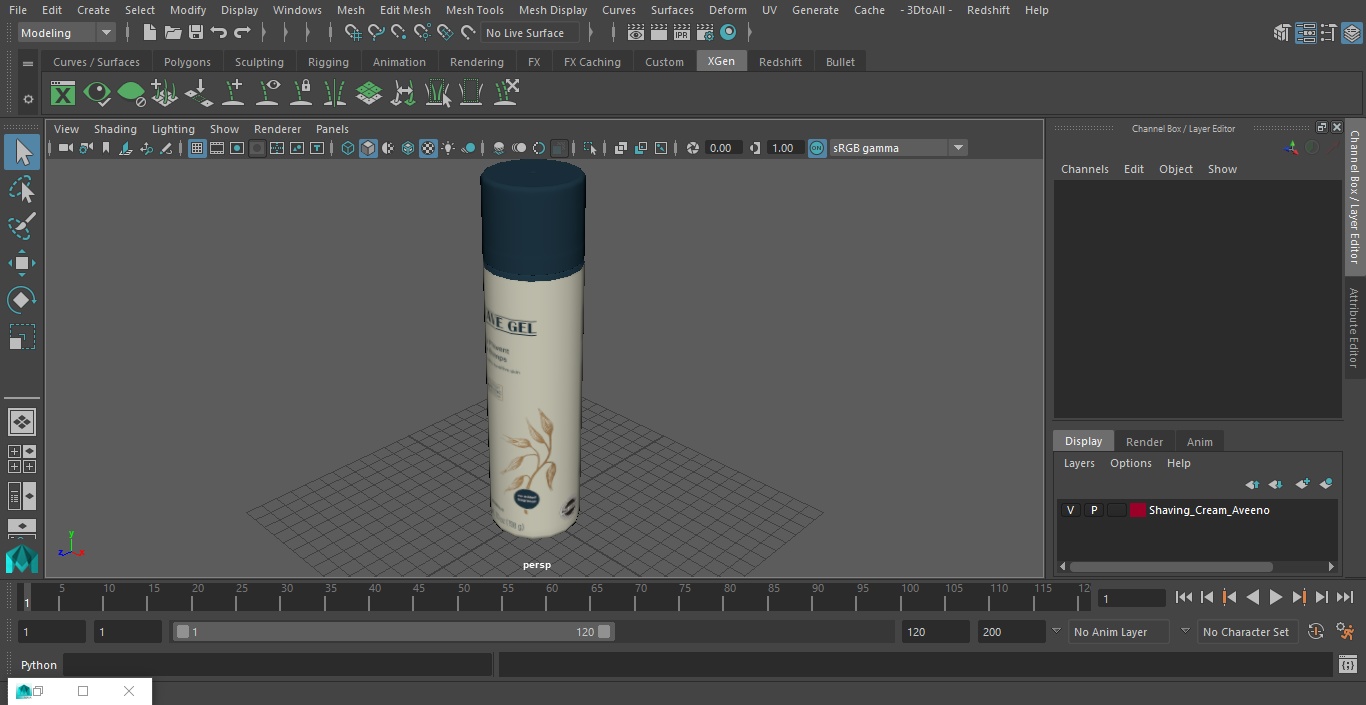Open shelf options gear menu
Screen dimensions: 1366x705
pos(28,99)
